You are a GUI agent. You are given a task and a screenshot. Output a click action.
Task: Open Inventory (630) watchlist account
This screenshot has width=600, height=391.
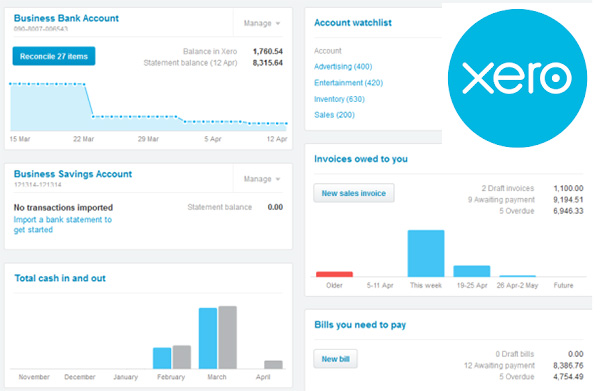point(339,99)
